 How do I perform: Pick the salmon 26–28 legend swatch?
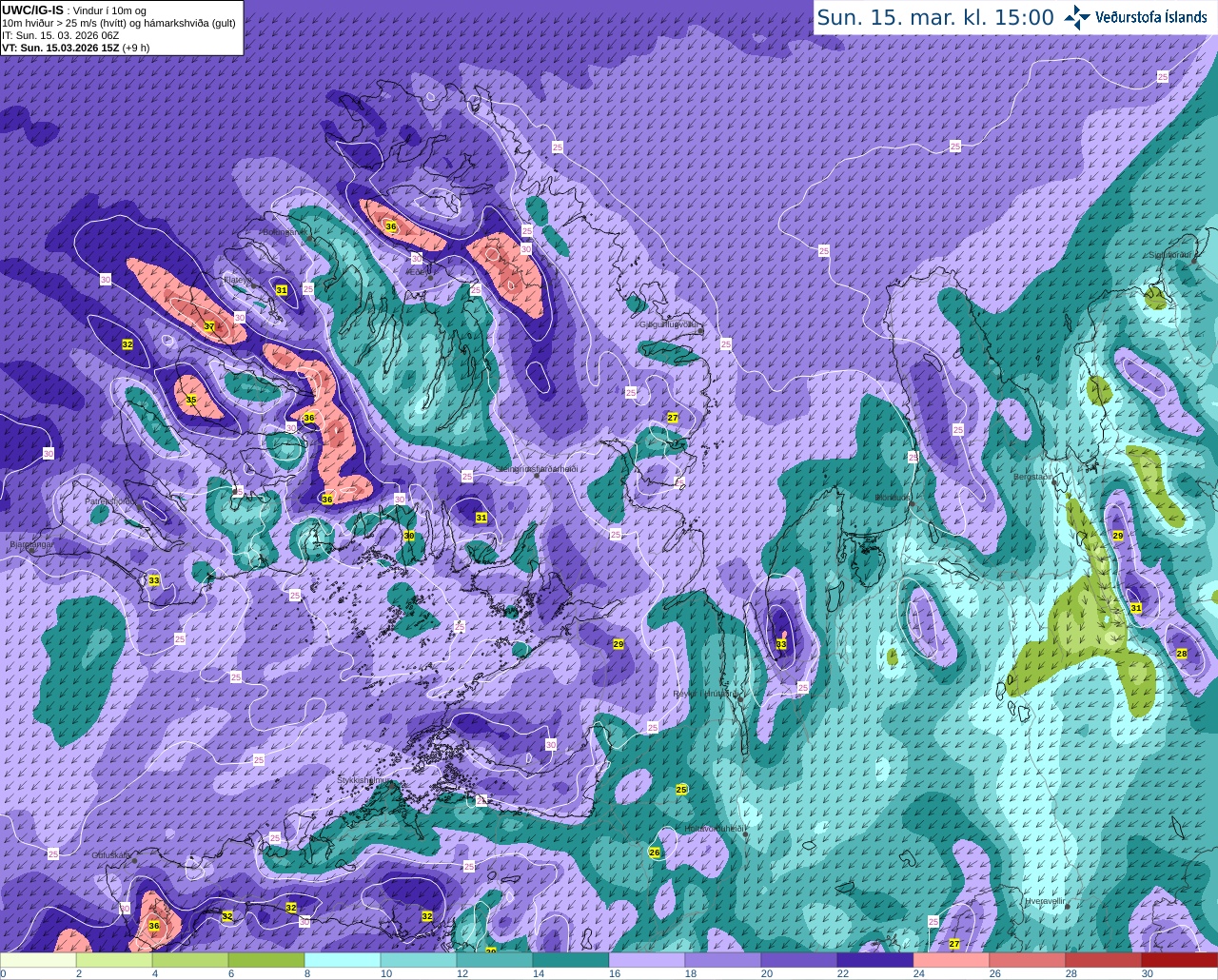1028,960
